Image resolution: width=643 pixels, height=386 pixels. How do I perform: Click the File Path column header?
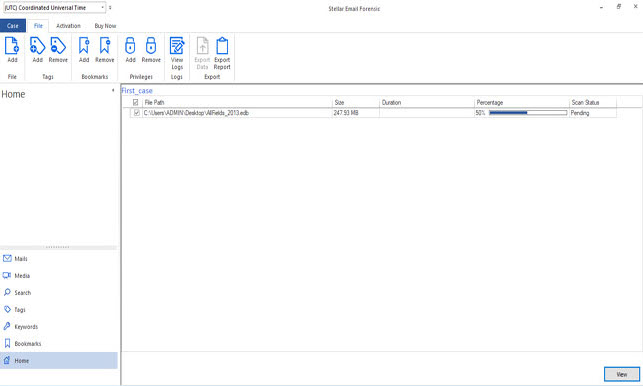237,103
